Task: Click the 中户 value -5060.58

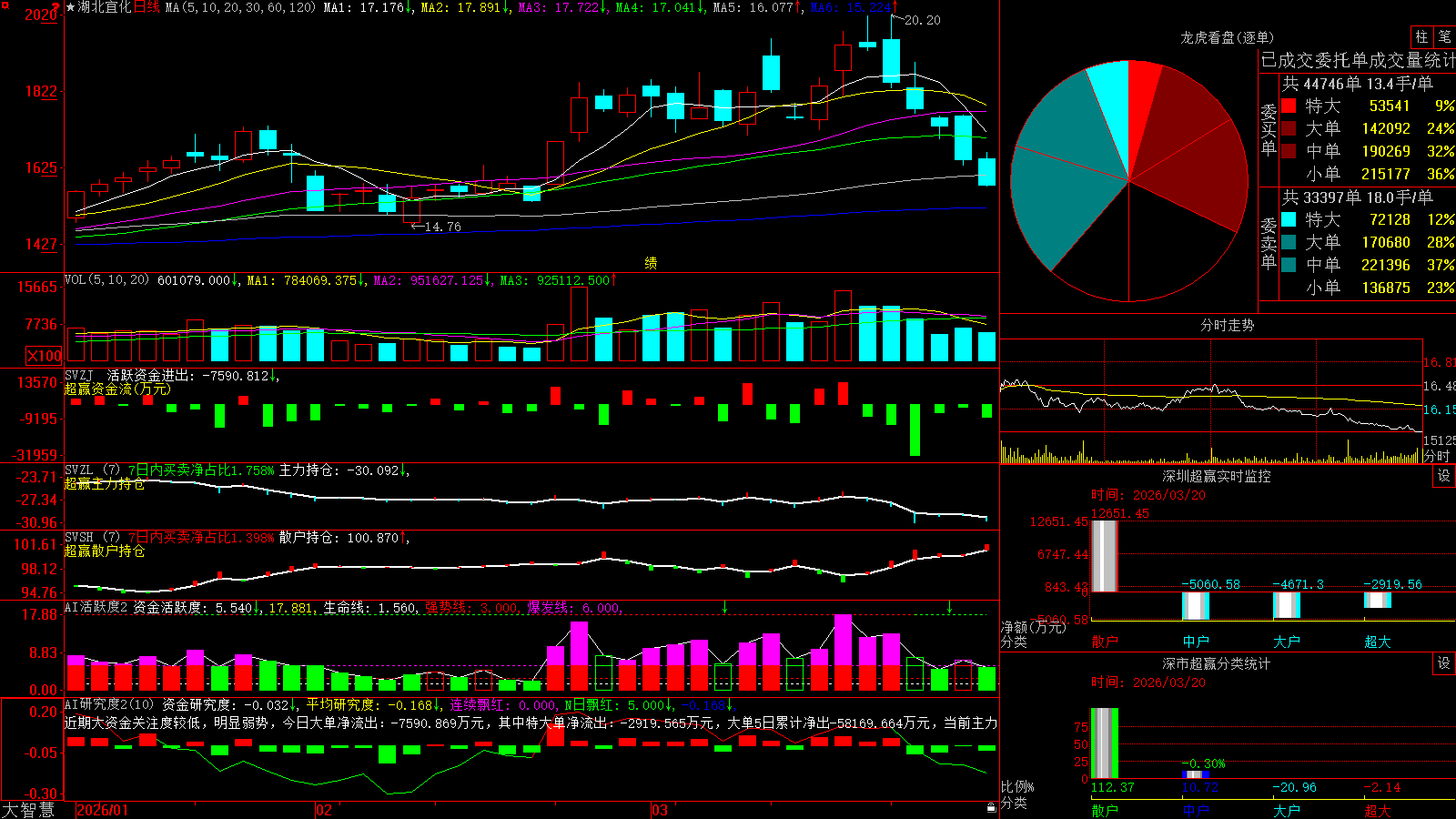Action: tap(1210, 584)
